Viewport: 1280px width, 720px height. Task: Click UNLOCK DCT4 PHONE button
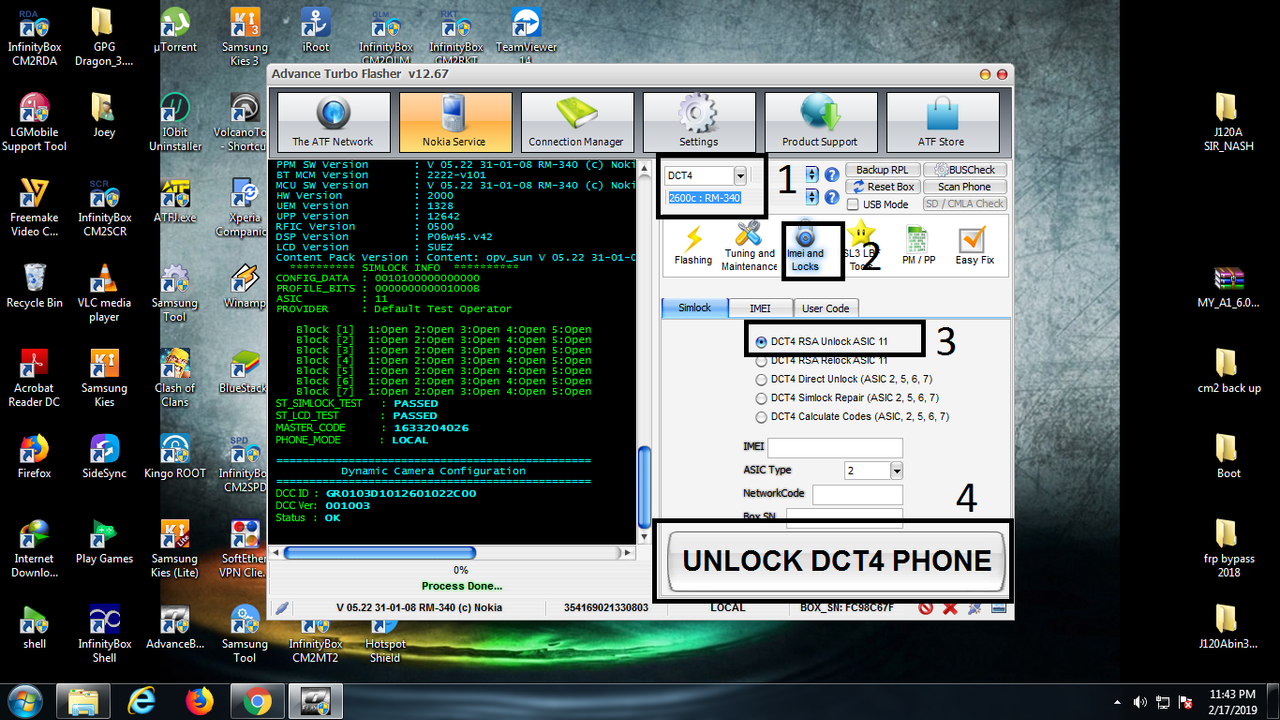pyautogui.click(x=836, y=561)
